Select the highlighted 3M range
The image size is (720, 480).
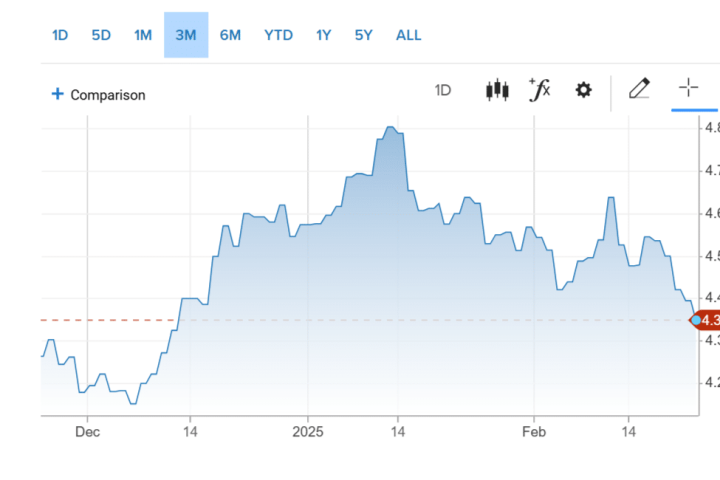[186, 35]
